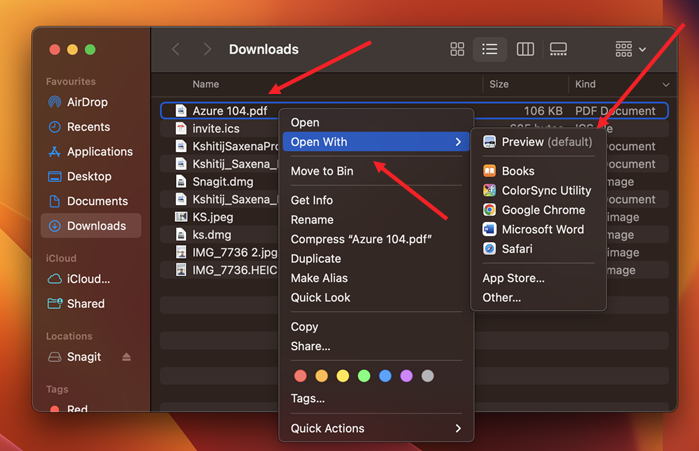Toggle sort order chevron in Kind header

666,84
